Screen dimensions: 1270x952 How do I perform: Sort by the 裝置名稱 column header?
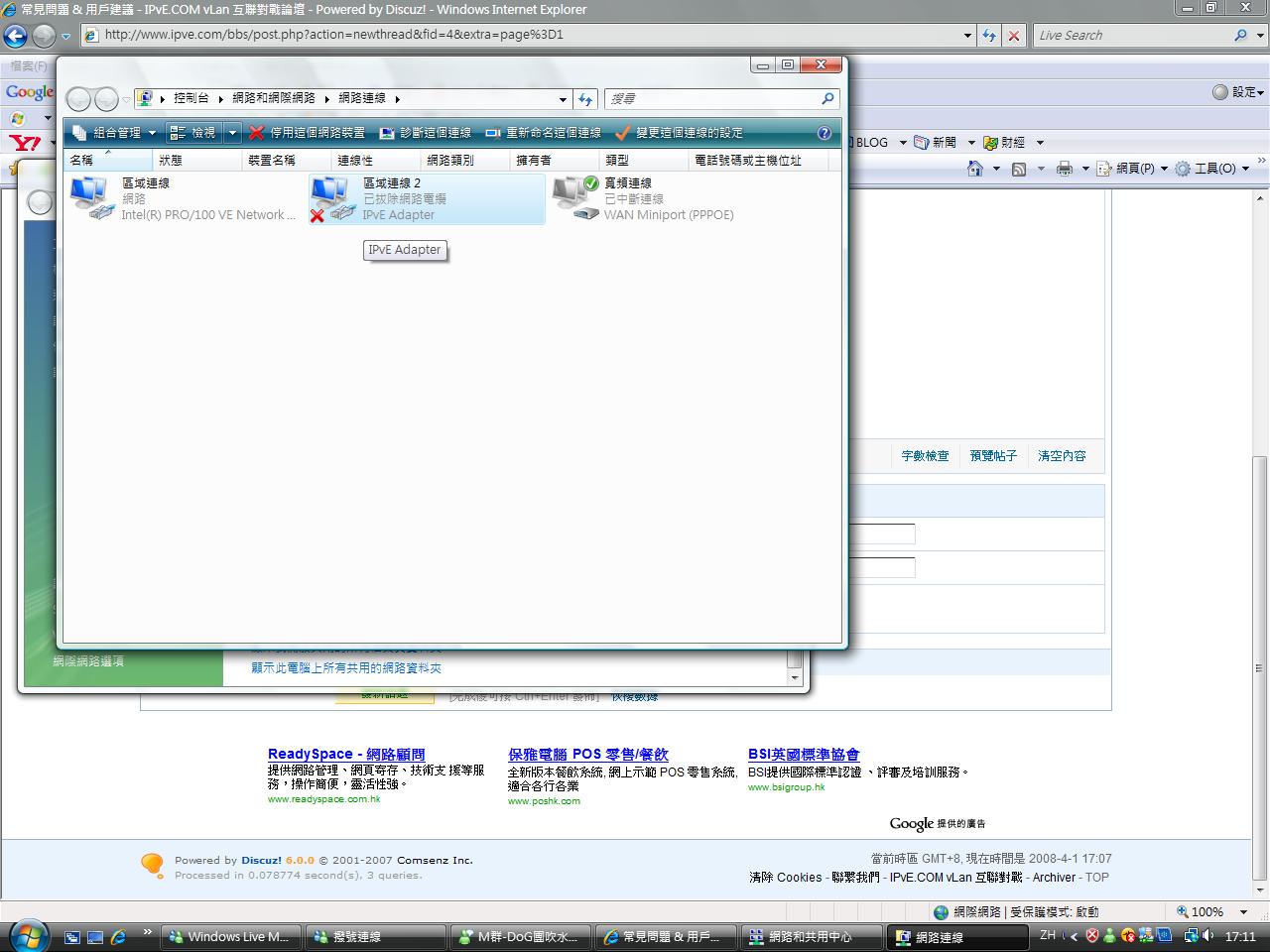coord(287,160)
